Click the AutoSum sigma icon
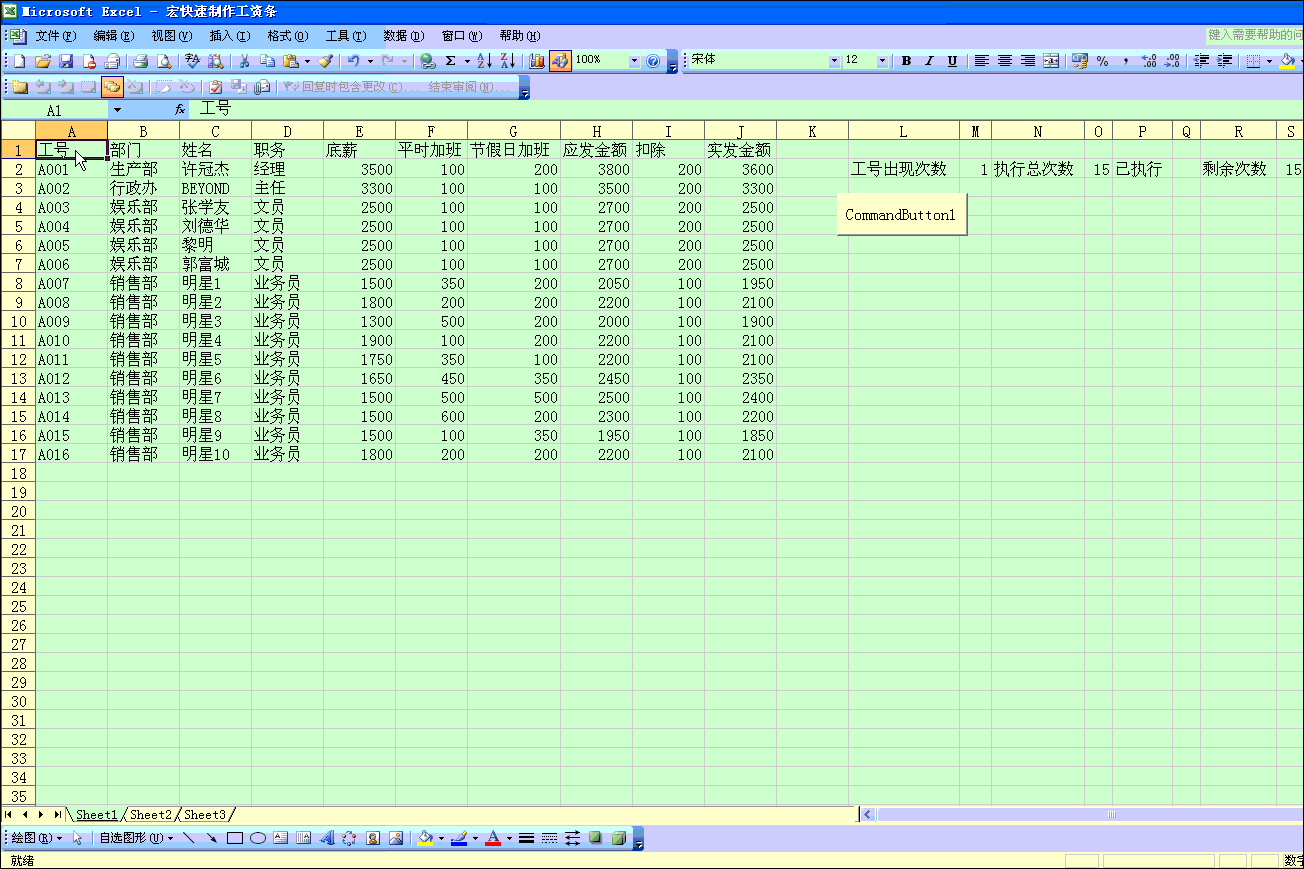Screen dimensions: 1304x869 tap(450, 61)
